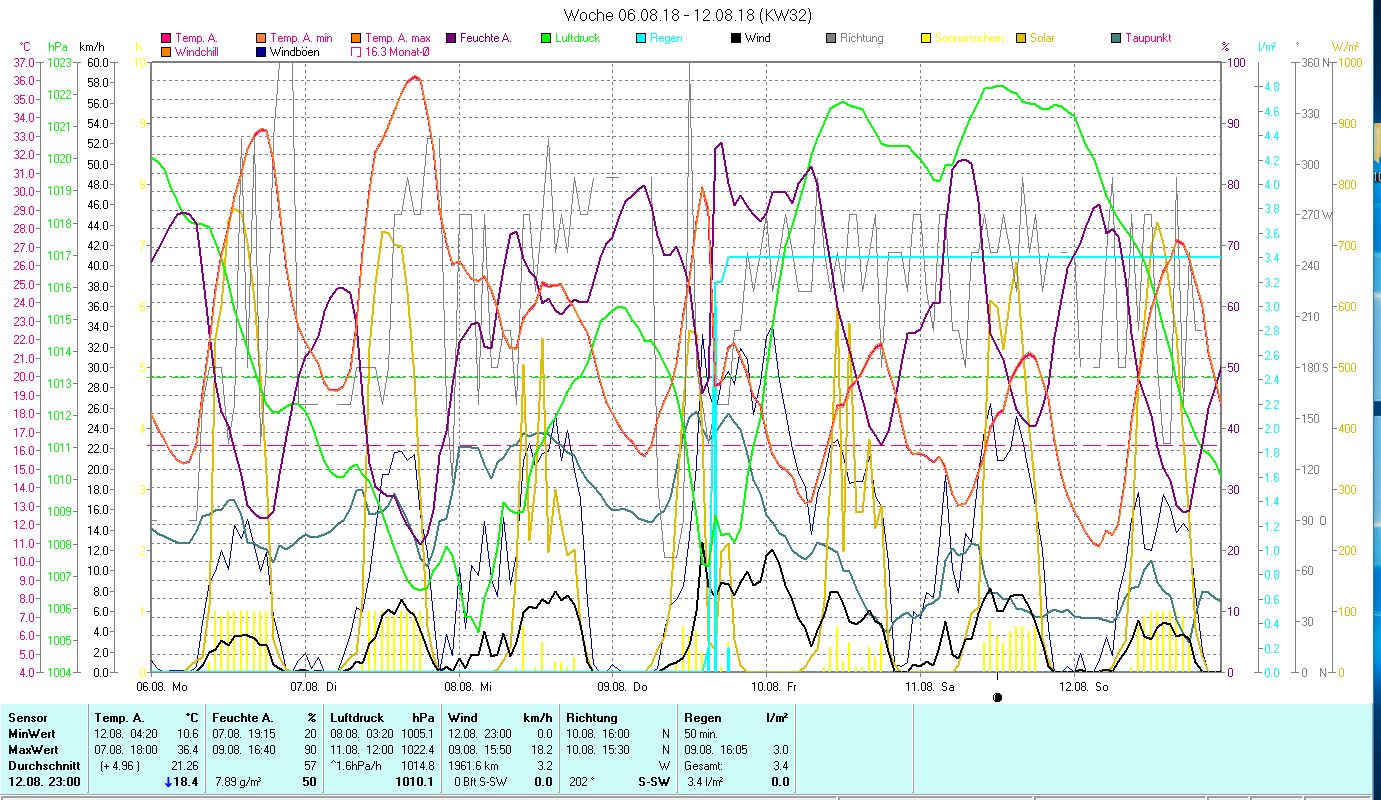Image resolution: width=1381 pixels, height=800 pixels.
Task: Click the current pressure value 1010.1
Action: pyautogui.click(x=415, y=782)
